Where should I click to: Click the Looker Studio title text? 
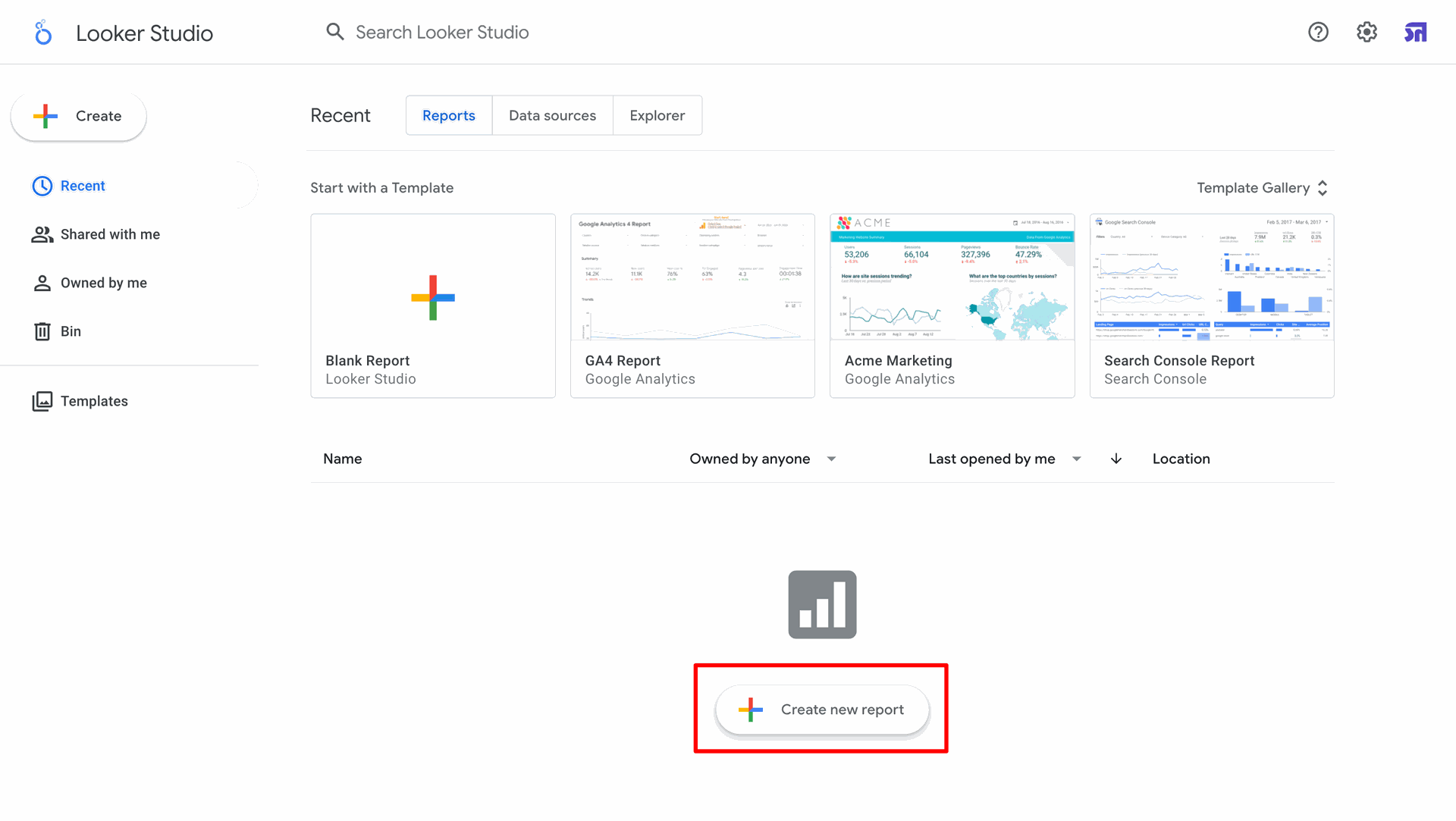(144, 33)
